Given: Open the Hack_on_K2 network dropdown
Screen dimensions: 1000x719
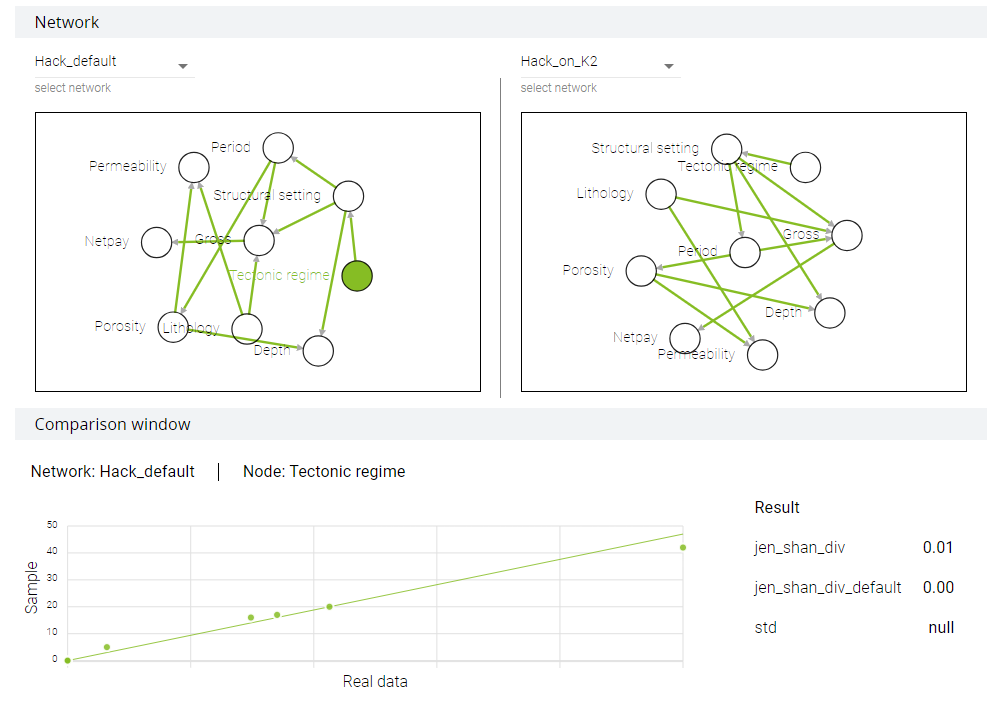Looking at the screenshot, I should pos(600,63).
